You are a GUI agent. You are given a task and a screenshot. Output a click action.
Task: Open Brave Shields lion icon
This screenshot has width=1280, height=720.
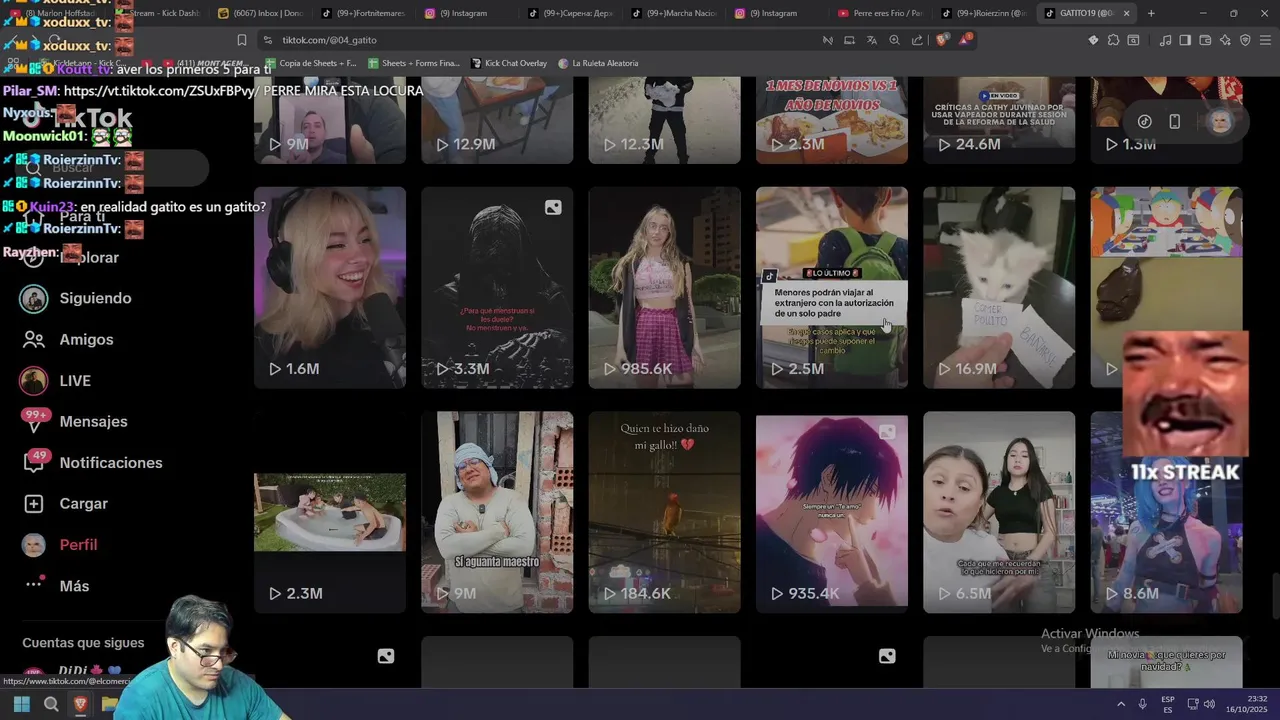point(941,40)
